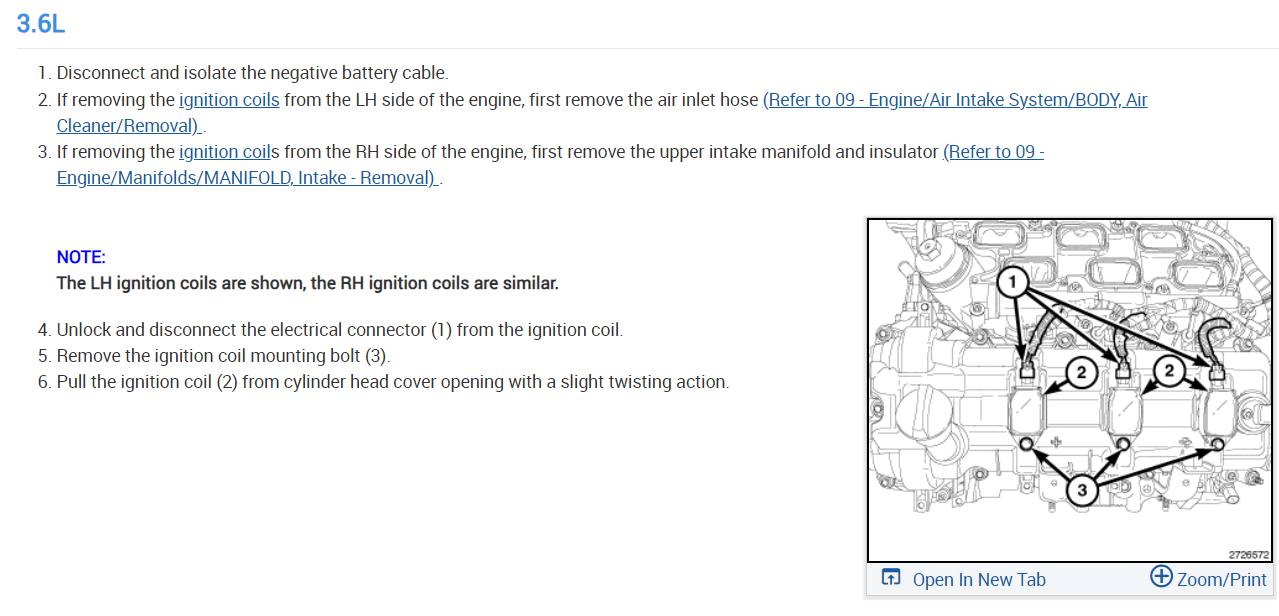Click the Zoom/Print magnifier plus icon
Screen dimensions: 1279x616
tap(1161, 577)
